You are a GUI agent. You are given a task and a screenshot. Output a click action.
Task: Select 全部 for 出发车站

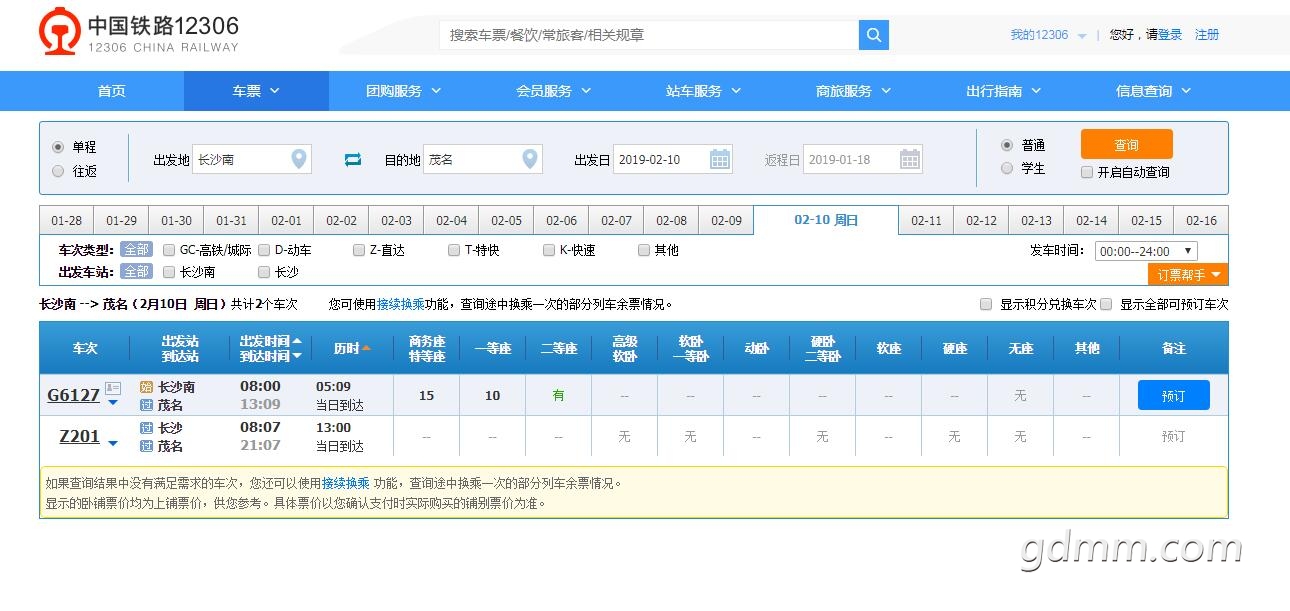click(x=136, y=271)
